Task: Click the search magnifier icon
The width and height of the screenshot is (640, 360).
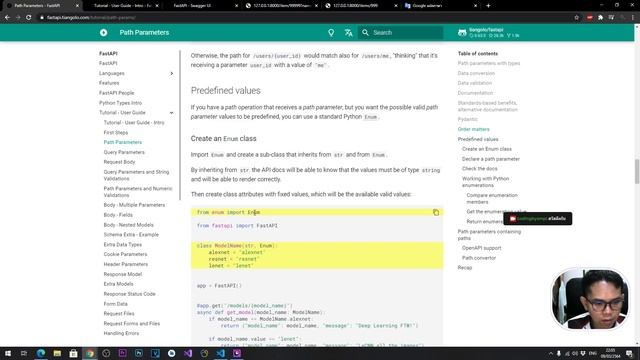Action: pos(365,33)
